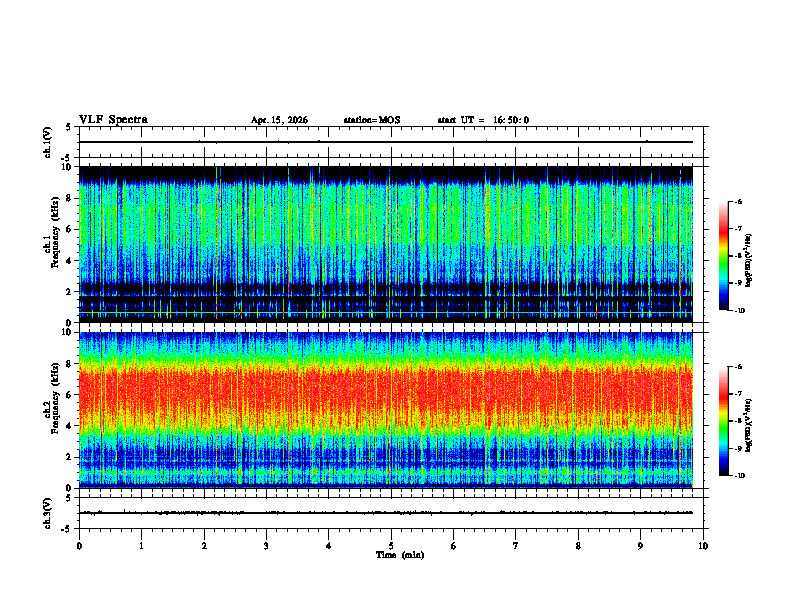Click the "10" kHz tick on ch.2 spectrogram
This screenshot has height=612, width=792.
point(69,332)
